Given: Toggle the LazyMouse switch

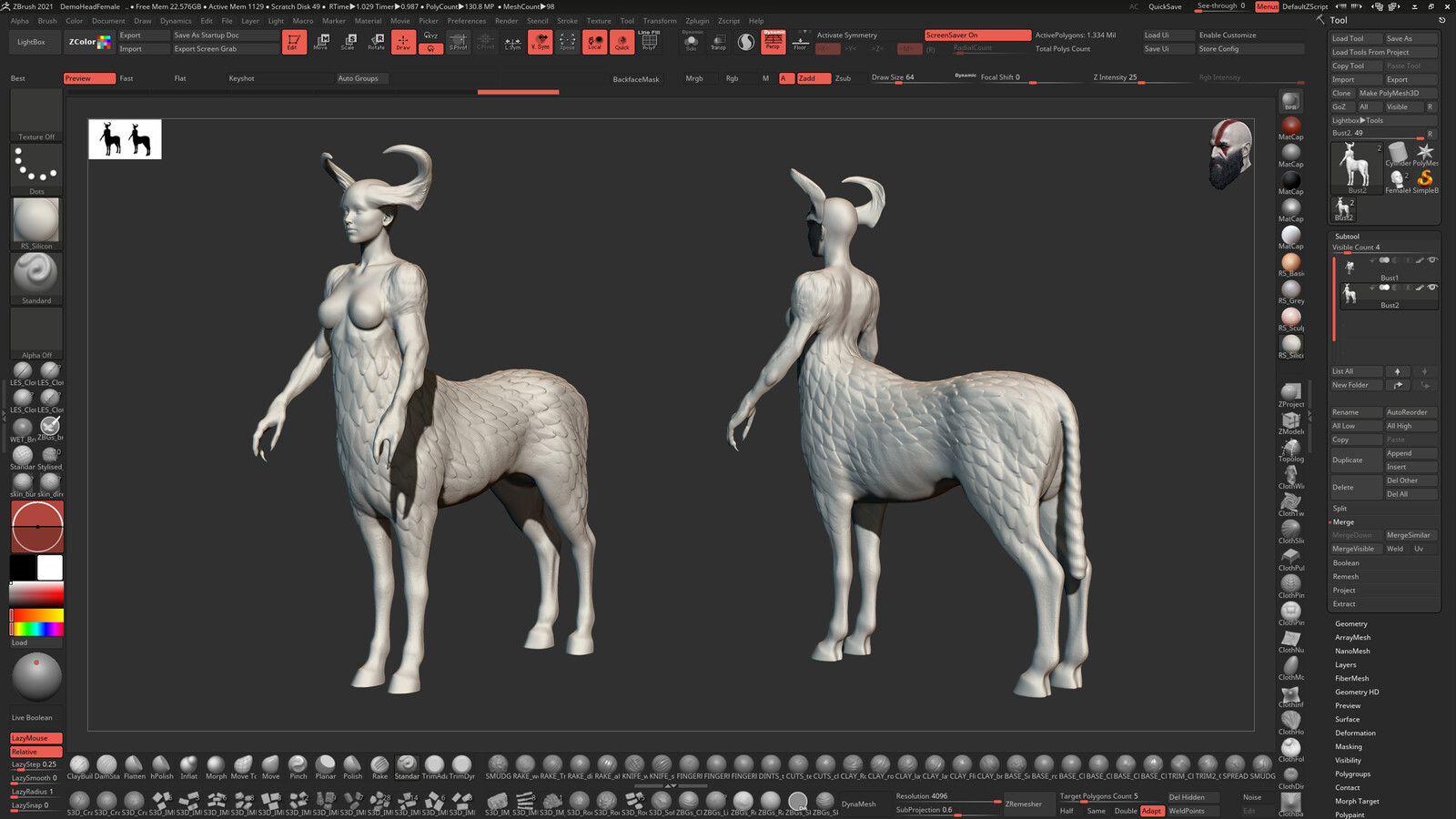Looking at the screenshot, I should point(36,738).
